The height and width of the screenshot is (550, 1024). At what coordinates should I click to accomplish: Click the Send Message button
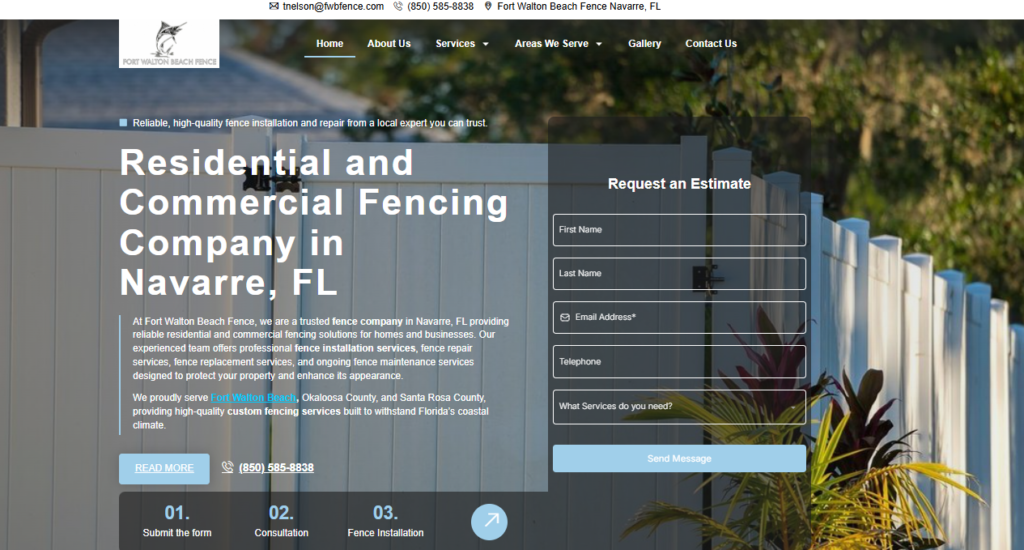[679, 459]
